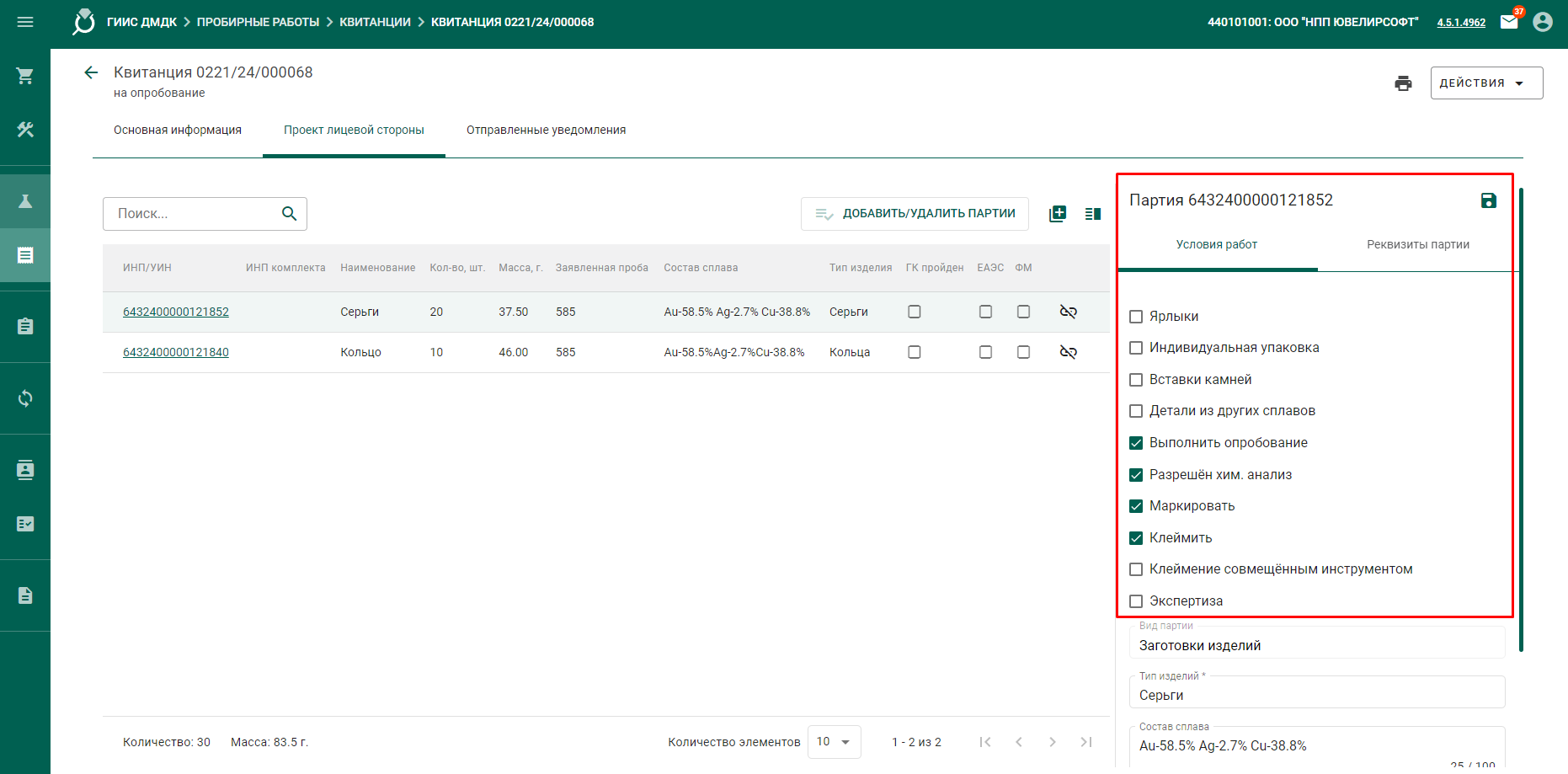Select the Условия работ tab

(x=1217, y=245)
